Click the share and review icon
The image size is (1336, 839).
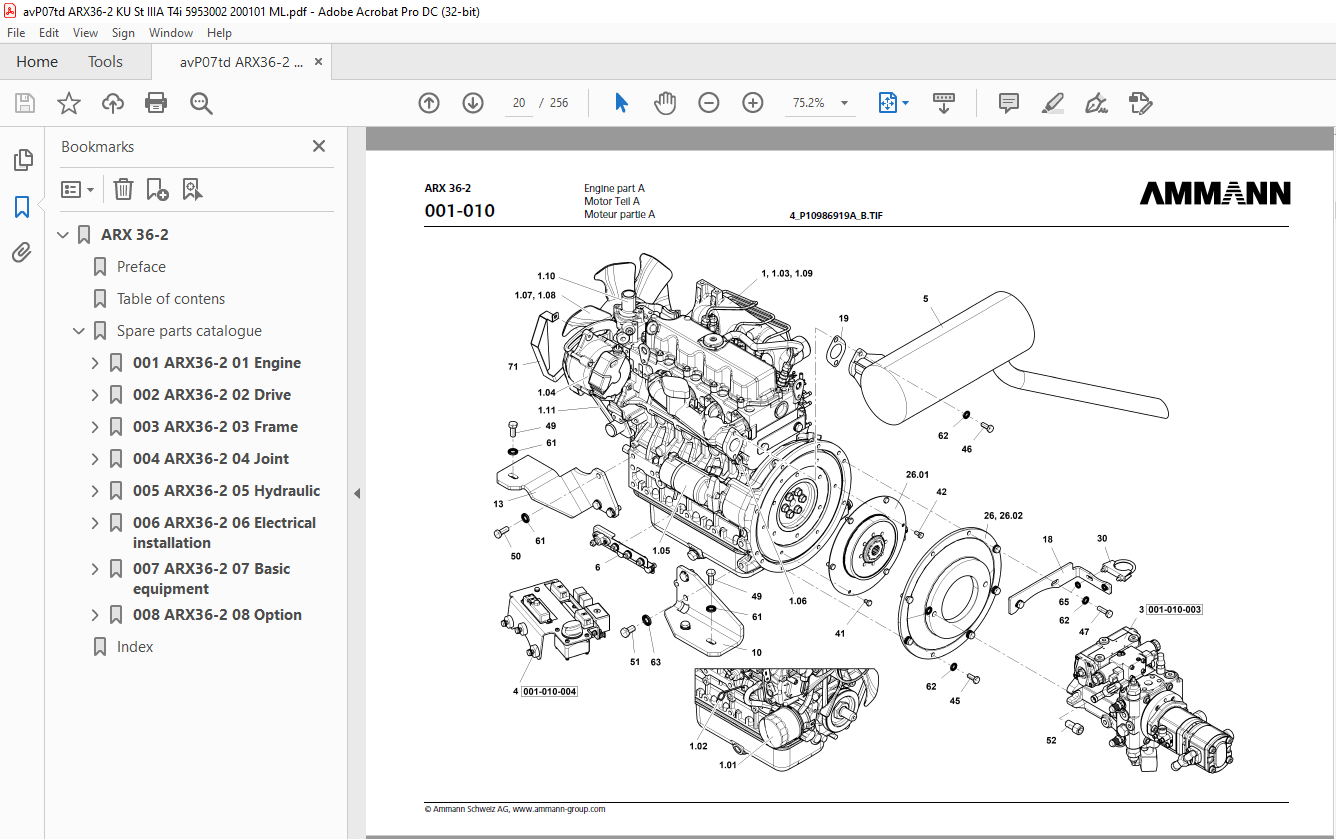[1140, 103]
